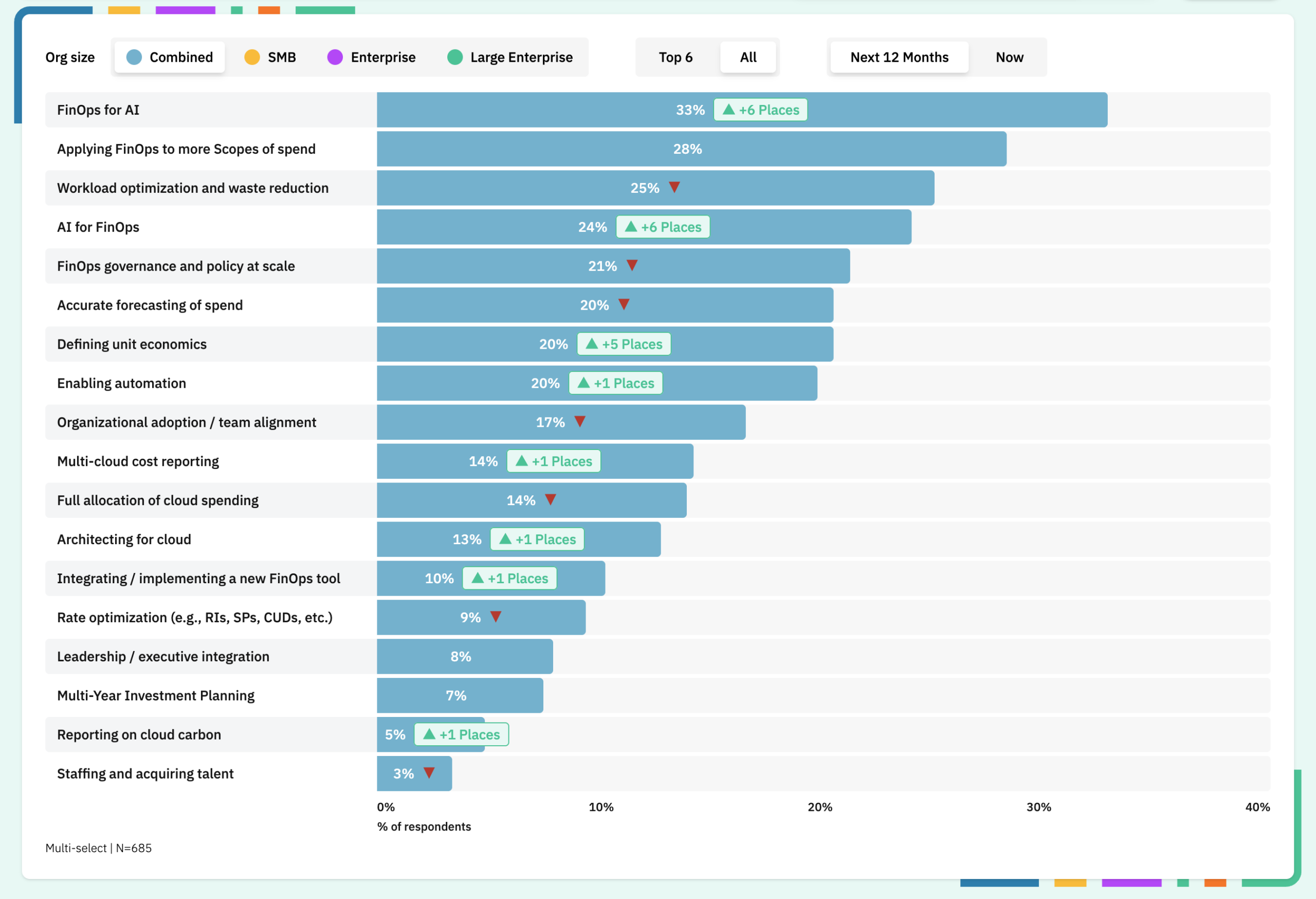Click the +6 Places badge on AI for FinOps
Image resolution: width=1316 pixels, height=899 pixels.
(x=663, y=227)
